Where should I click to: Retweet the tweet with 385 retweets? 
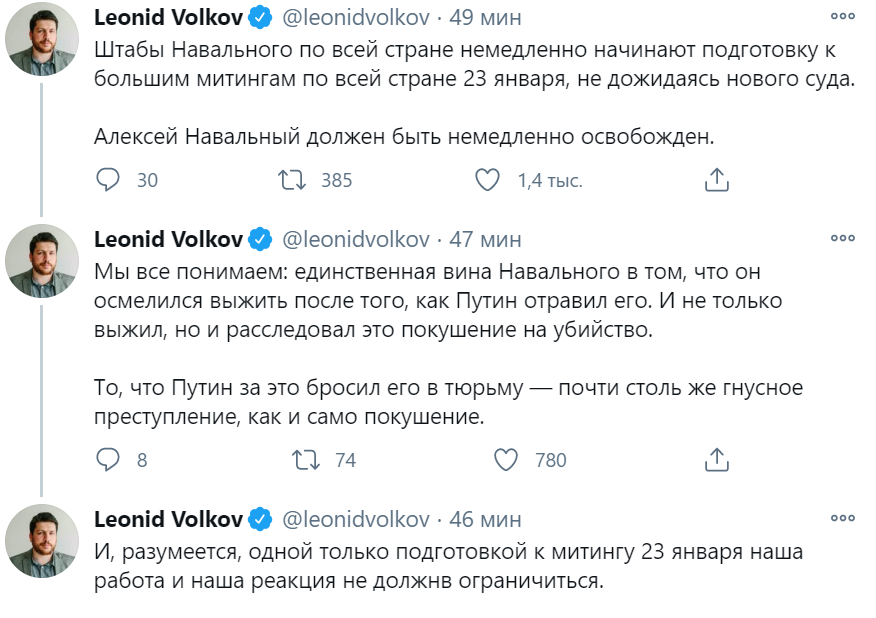(x=293, y=180)
